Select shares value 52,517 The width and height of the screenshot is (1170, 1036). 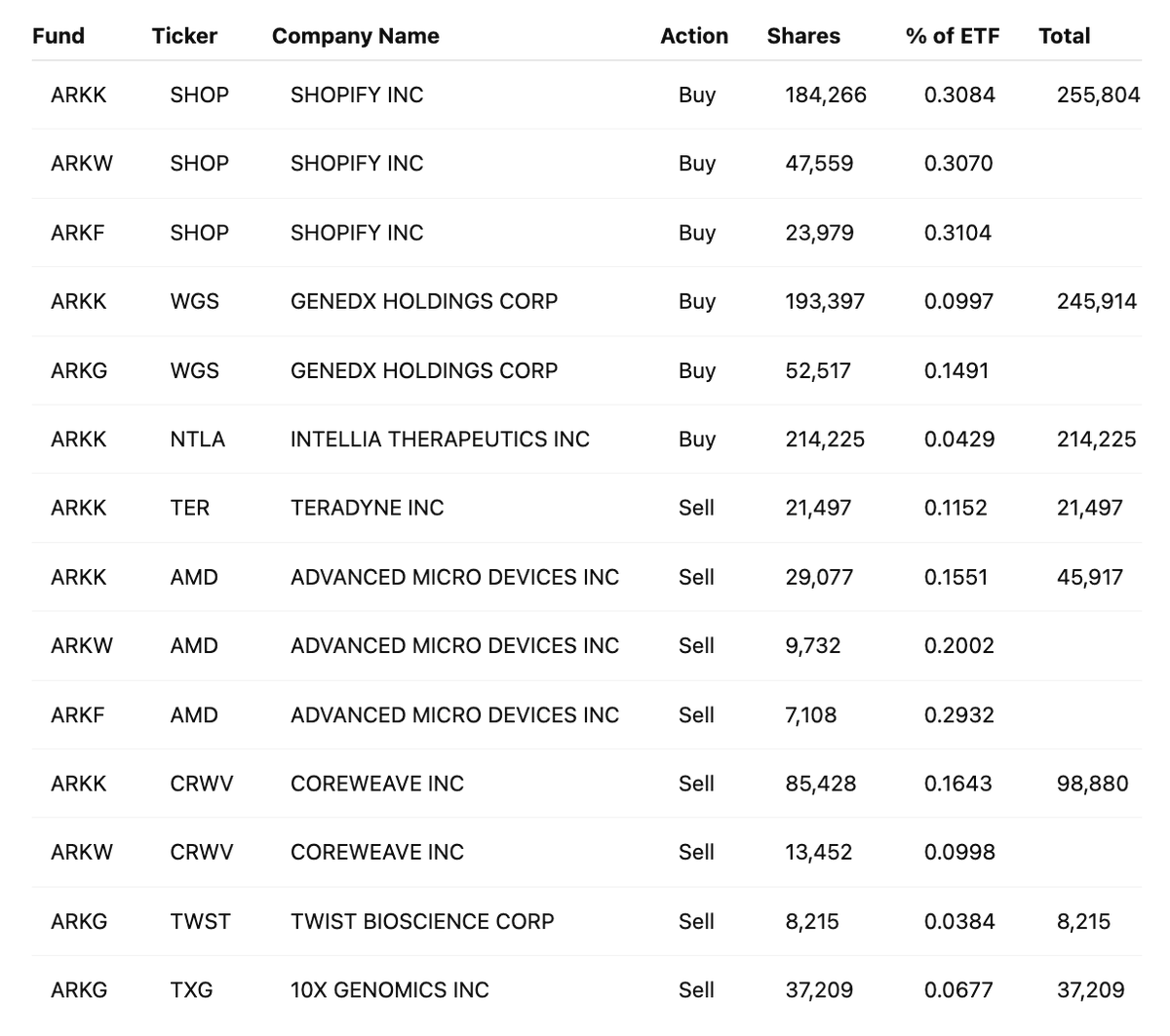(818, 370)
